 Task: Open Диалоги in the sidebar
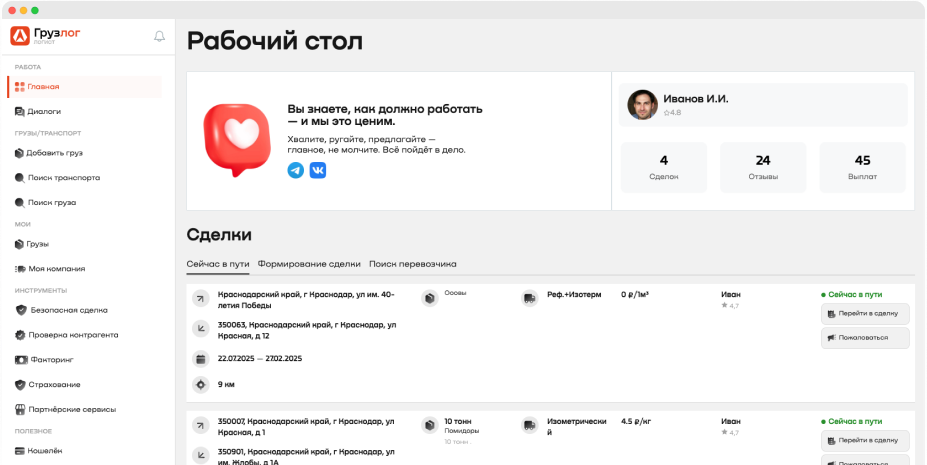coord(44,112)
